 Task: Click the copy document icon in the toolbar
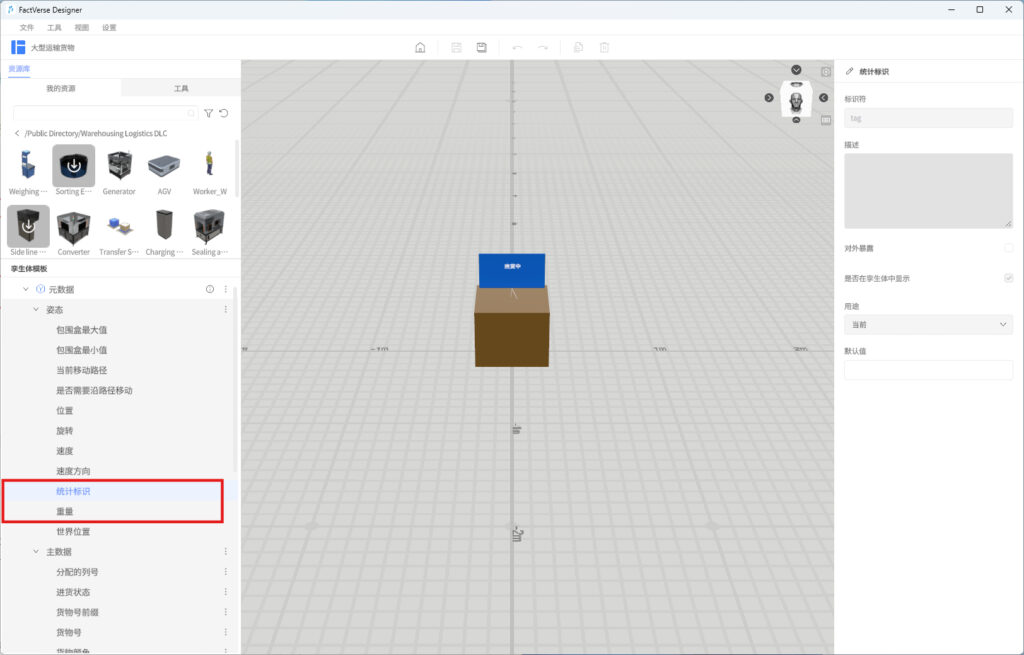click(578, 48)
